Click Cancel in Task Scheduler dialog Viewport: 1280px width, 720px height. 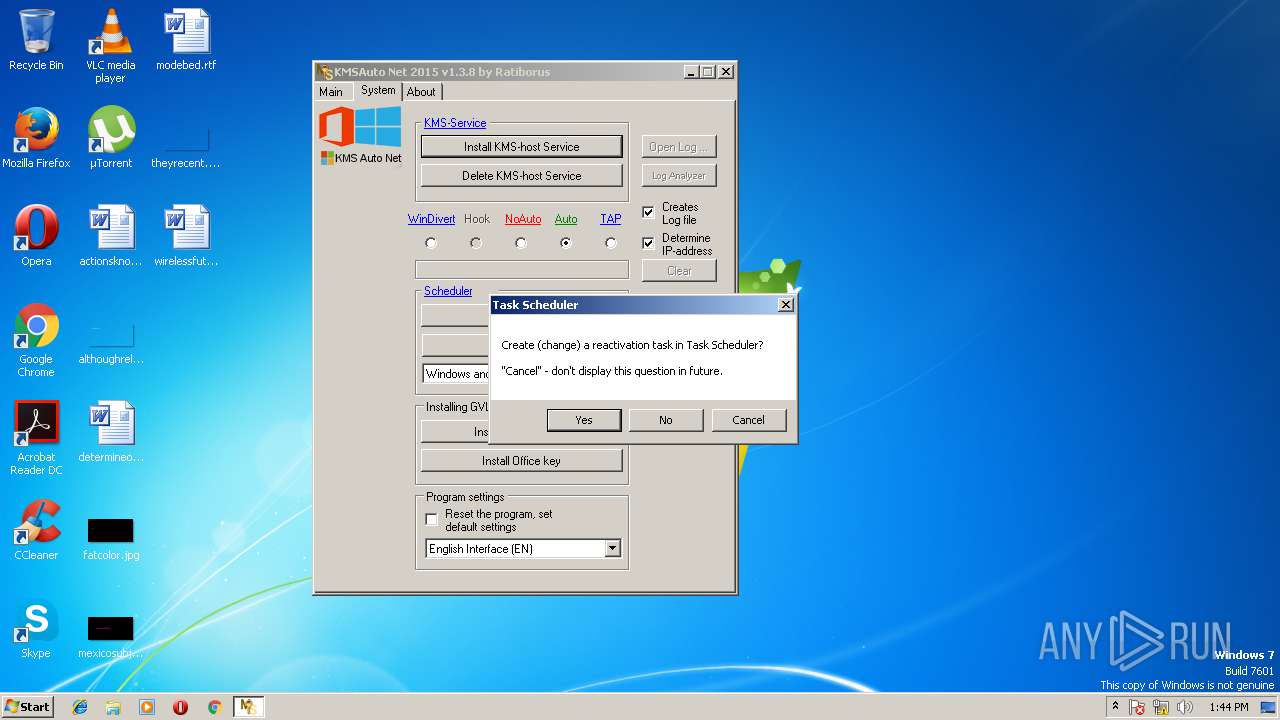(748, 420)
